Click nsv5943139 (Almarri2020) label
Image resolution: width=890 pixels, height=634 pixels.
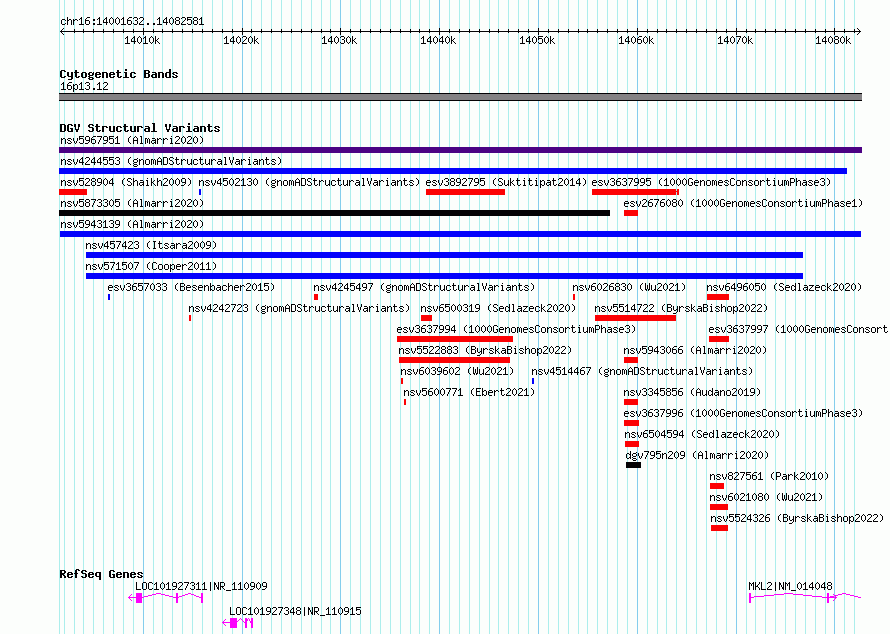coord(132,224)
